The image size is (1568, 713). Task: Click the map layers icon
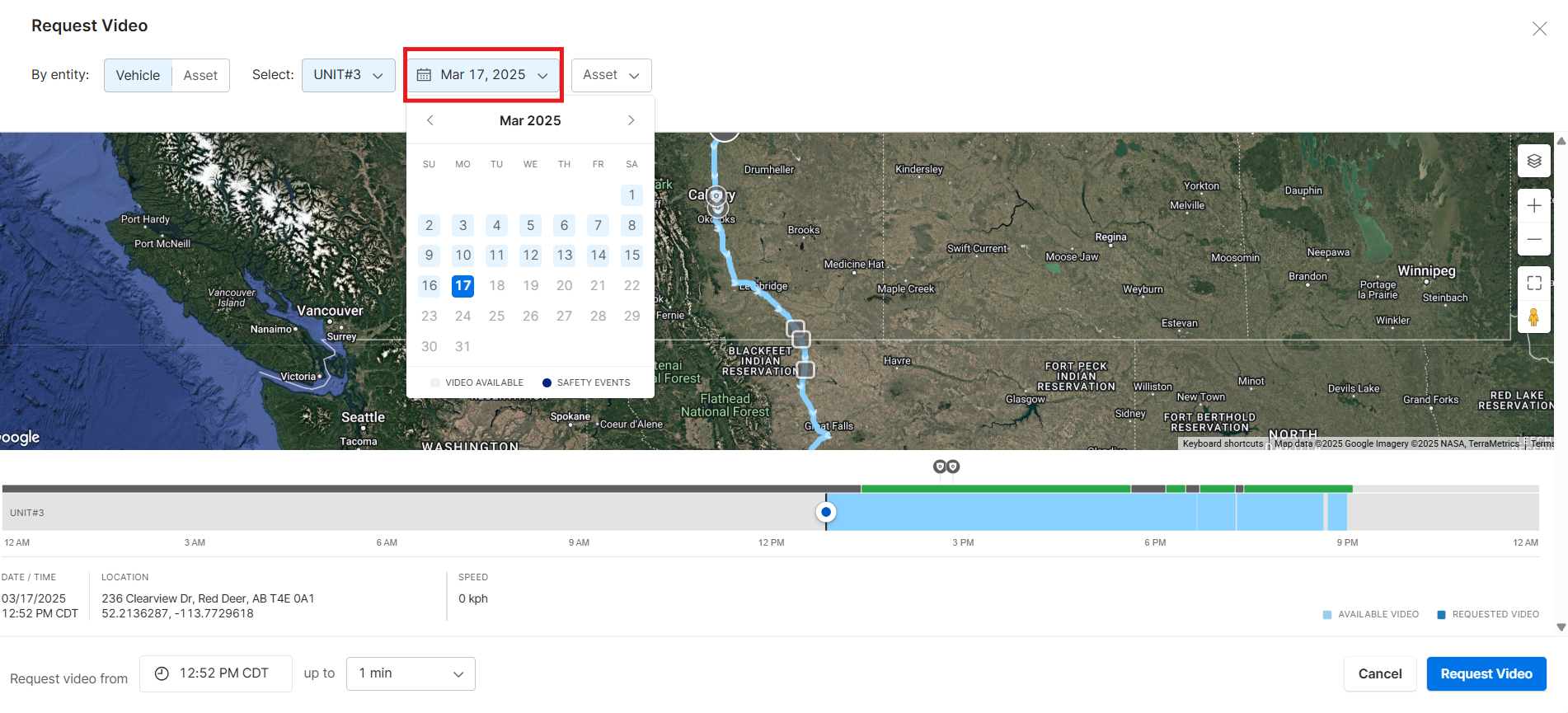(x=1533, y=161)
